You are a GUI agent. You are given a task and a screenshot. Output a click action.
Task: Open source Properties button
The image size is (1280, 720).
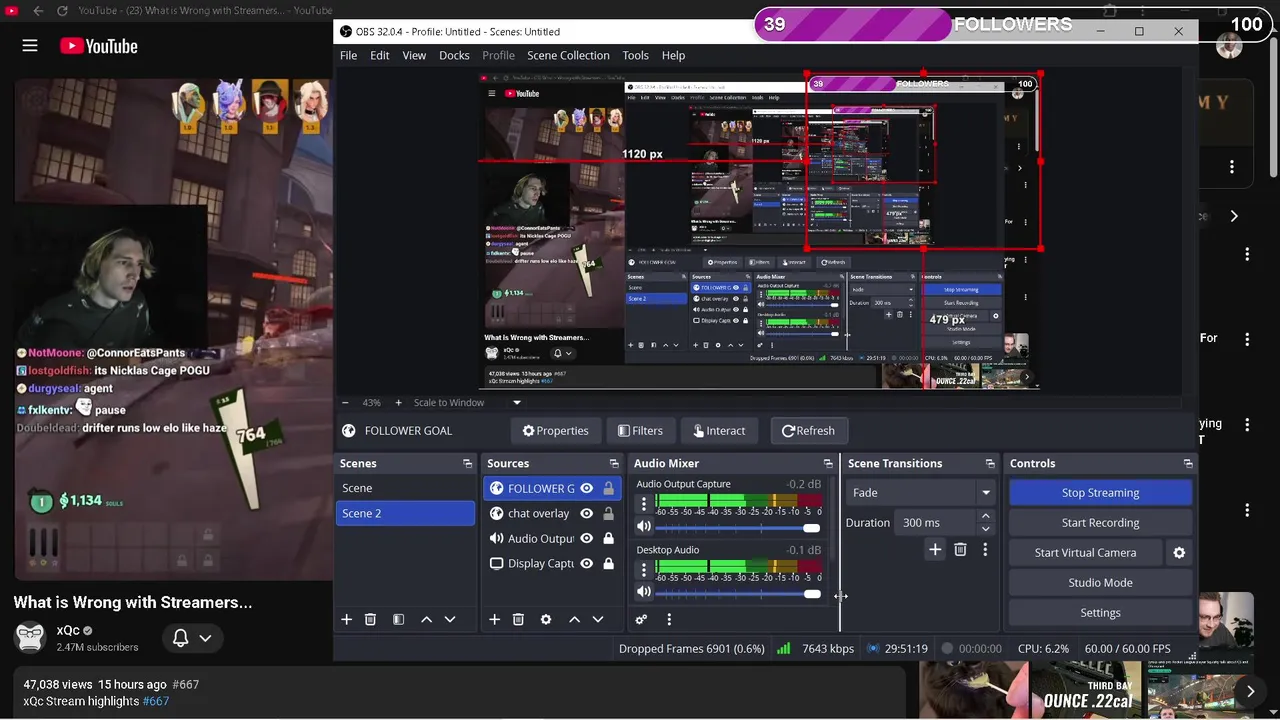(x=555, y=430)
